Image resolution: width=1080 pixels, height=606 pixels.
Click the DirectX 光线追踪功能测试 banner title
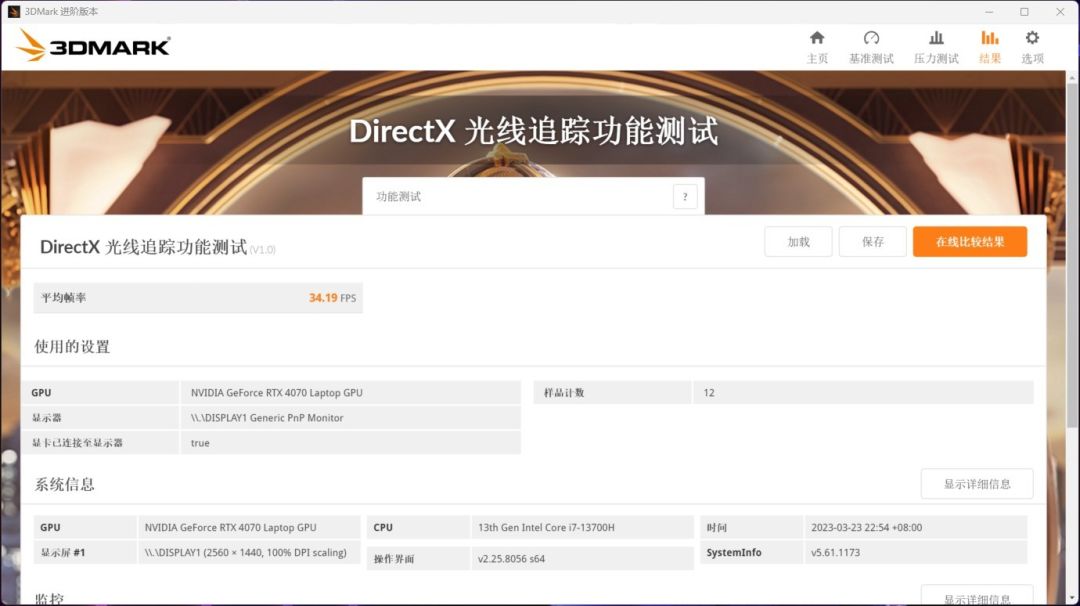point(534,131)
